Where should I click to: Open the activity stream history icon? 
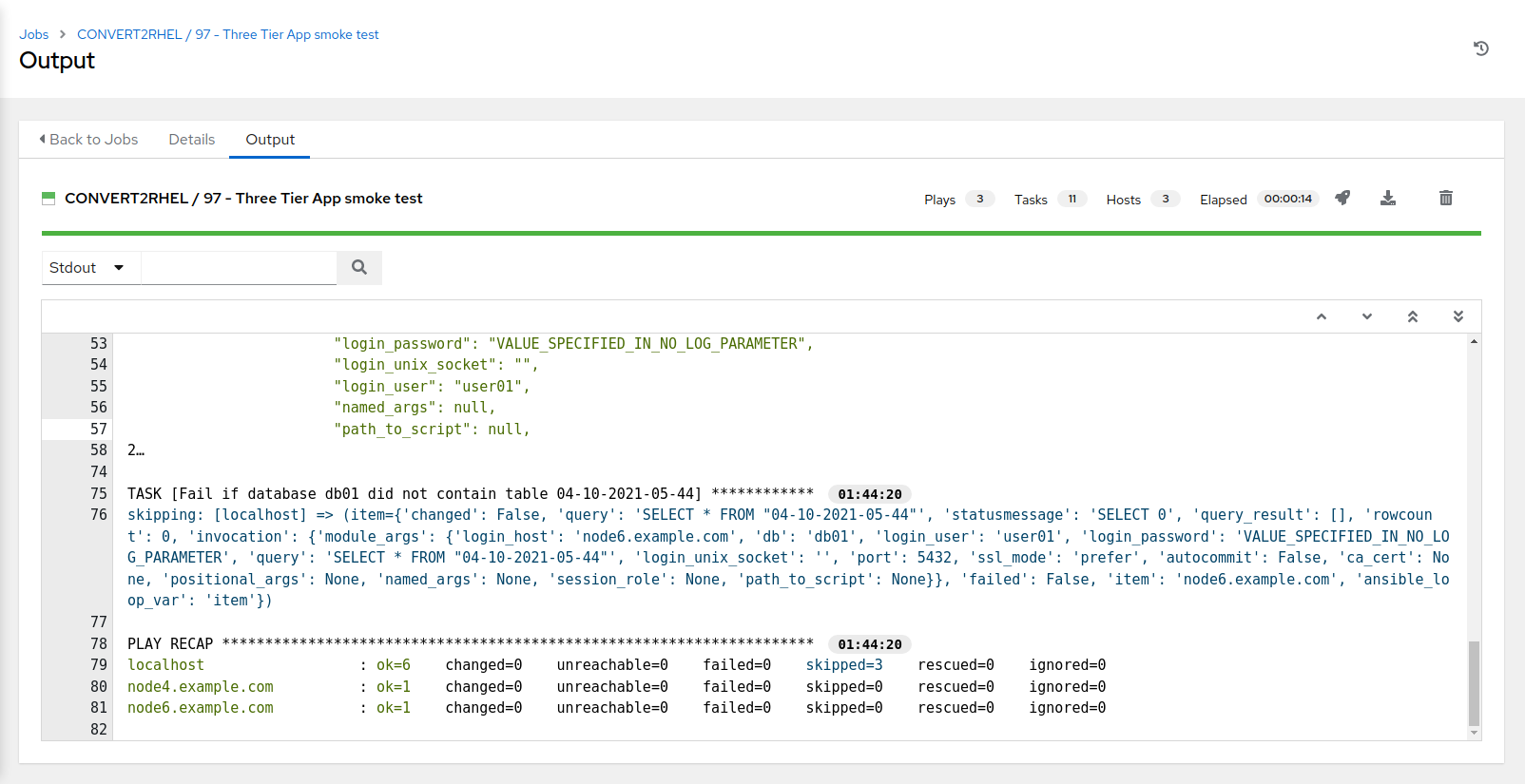pos(1480,48)
